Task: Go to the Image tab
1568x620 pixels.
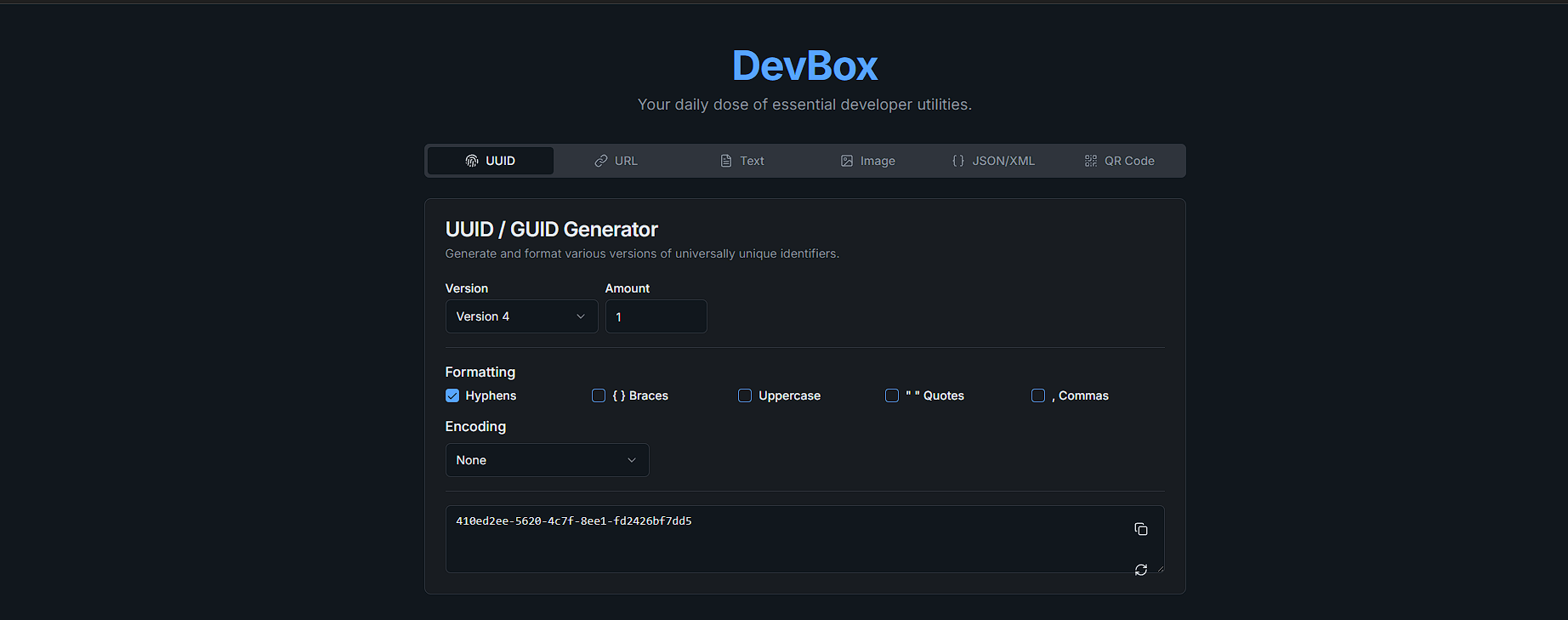Action: [868, 161]
